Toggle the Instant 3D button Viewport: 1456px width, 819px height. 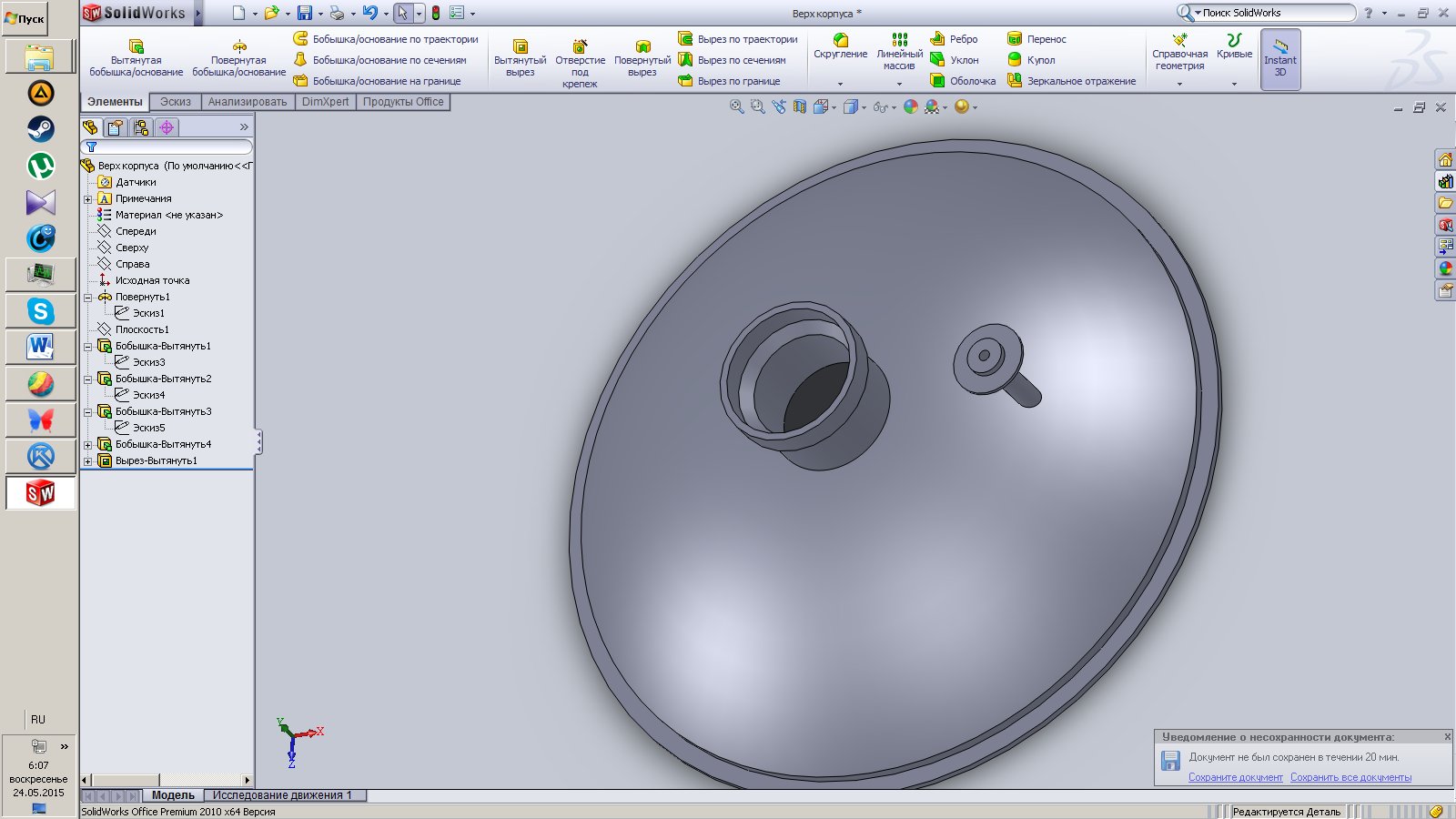pyautogui.click(x=1280, y=59)
